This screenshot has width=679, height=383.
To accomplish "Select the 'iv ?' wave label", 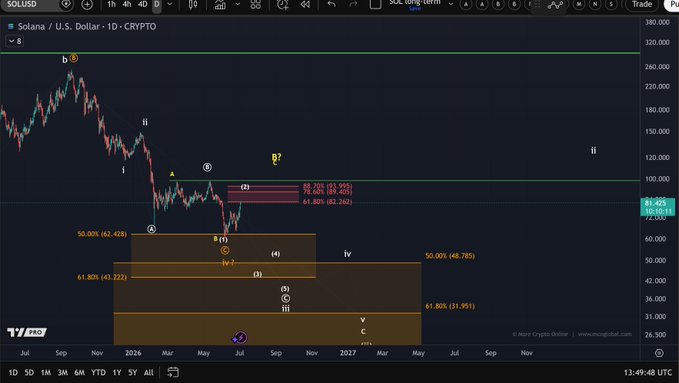I will coord(228,263).
